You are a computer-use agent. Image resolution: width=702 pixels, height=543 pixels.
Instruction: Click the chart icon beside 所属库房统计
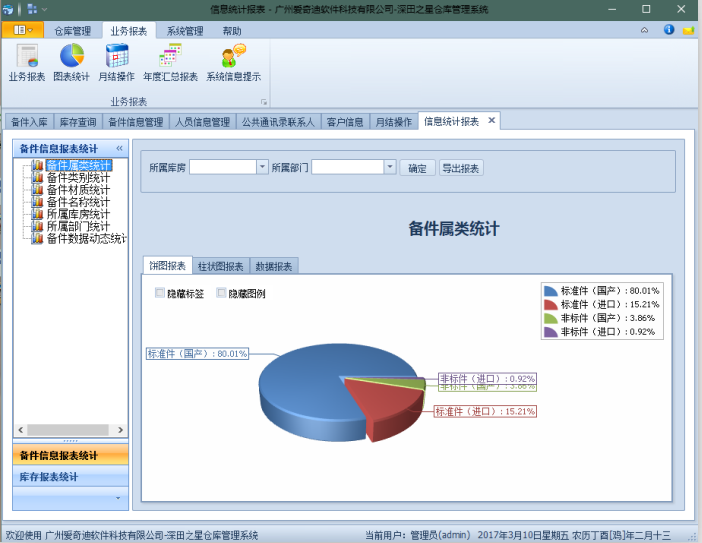(37, 214)
